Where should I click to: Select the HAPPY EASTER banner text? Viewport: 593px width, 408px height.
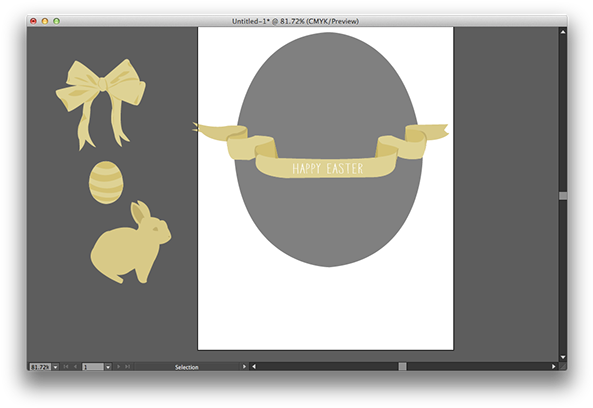[328, 169]
